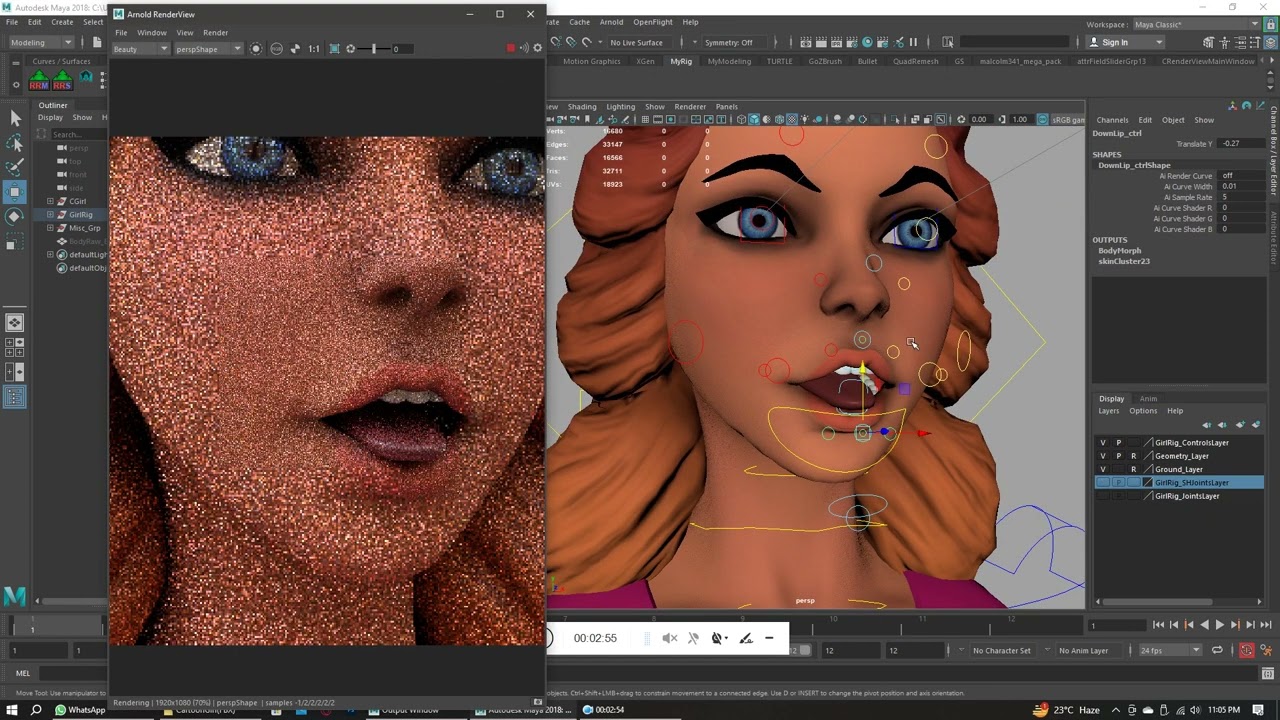Mute audio in the recording overlay

670,638
